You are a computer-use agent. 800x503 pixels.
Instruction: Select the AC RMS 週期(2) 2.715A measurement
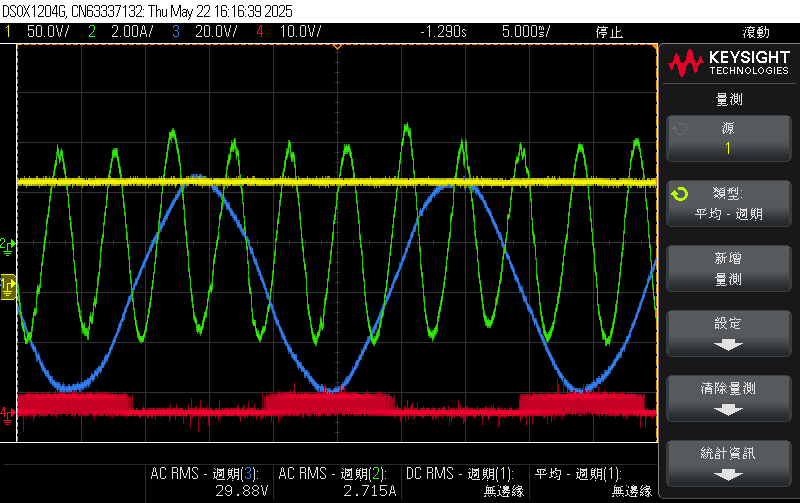click(337, 482)
